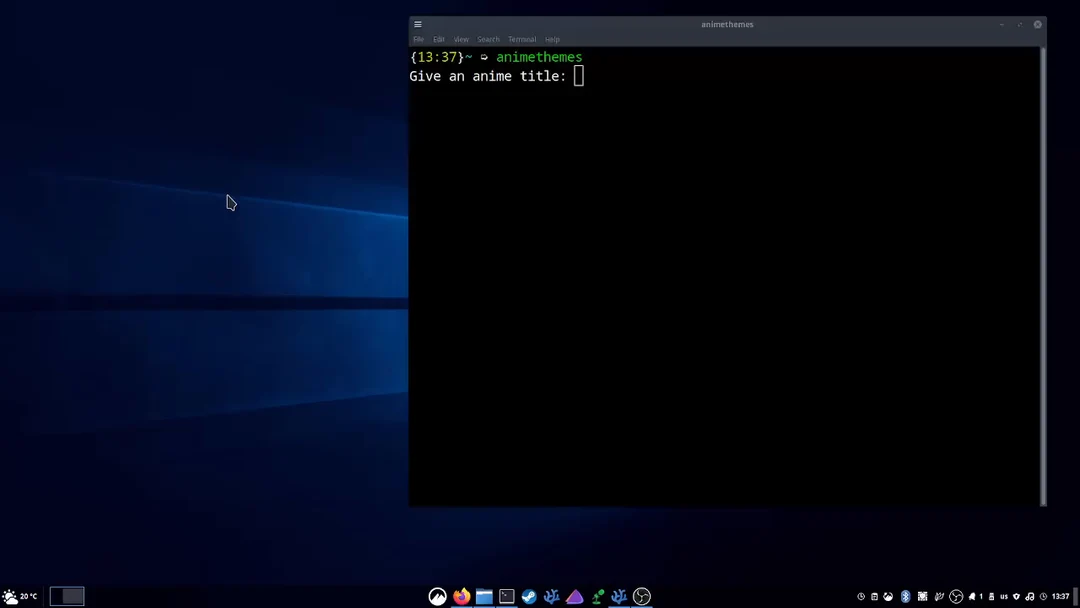Click the terminal window vertical scrollbar
This screenshot has width=1080, height=608.
[x=1043, y=276]
